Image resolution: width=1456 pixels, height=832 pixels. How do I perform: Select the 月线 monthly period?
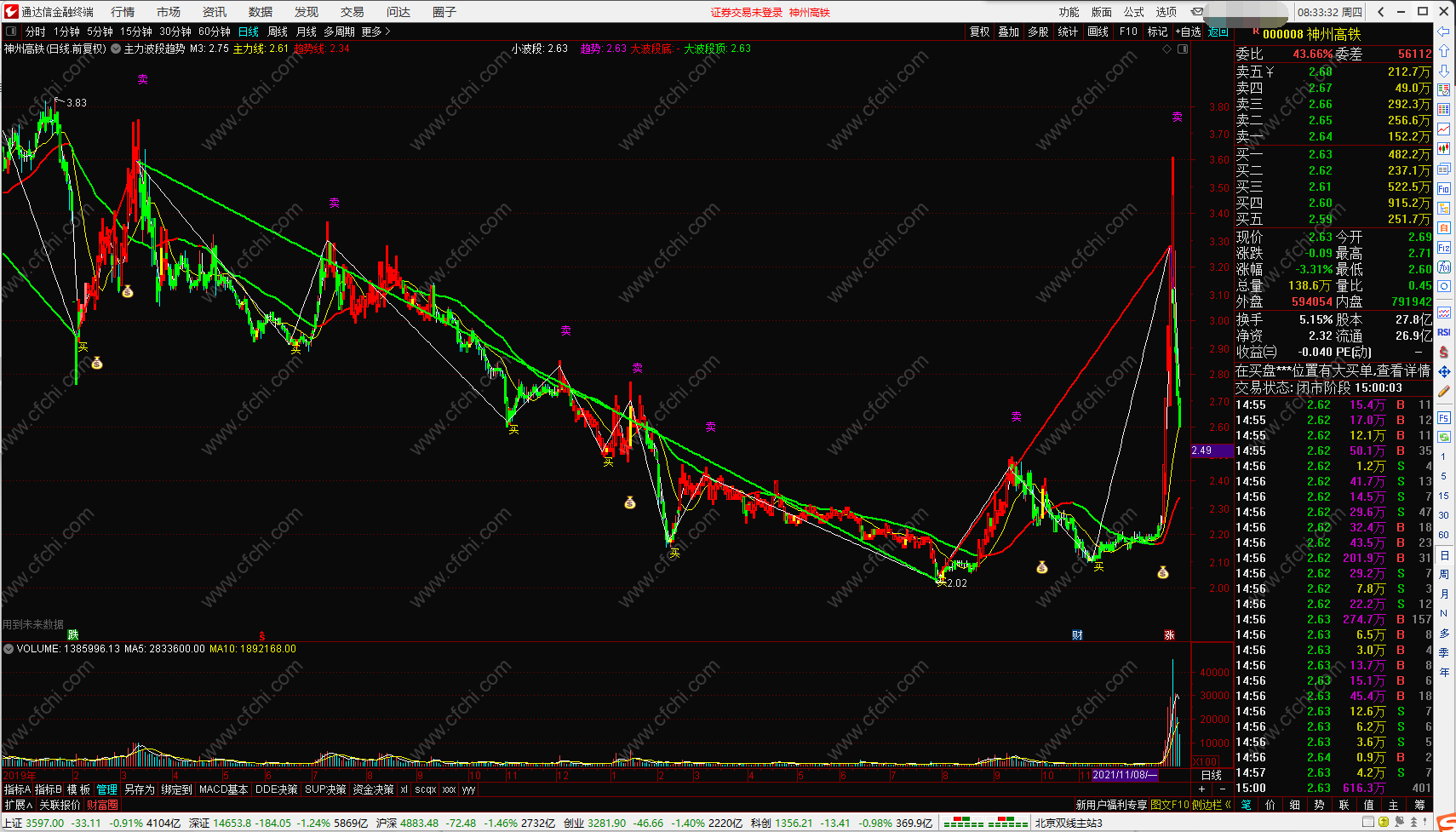tap(307, 32)
